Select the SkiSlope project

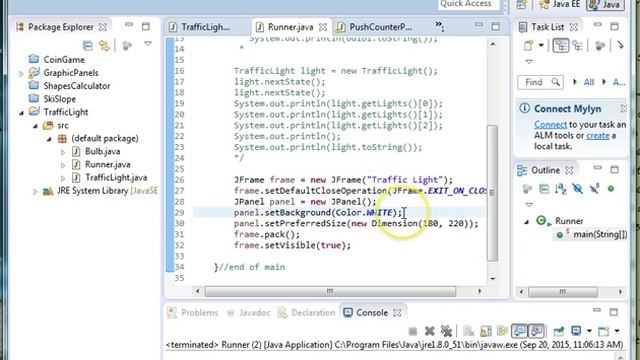(x=52, y=99)
